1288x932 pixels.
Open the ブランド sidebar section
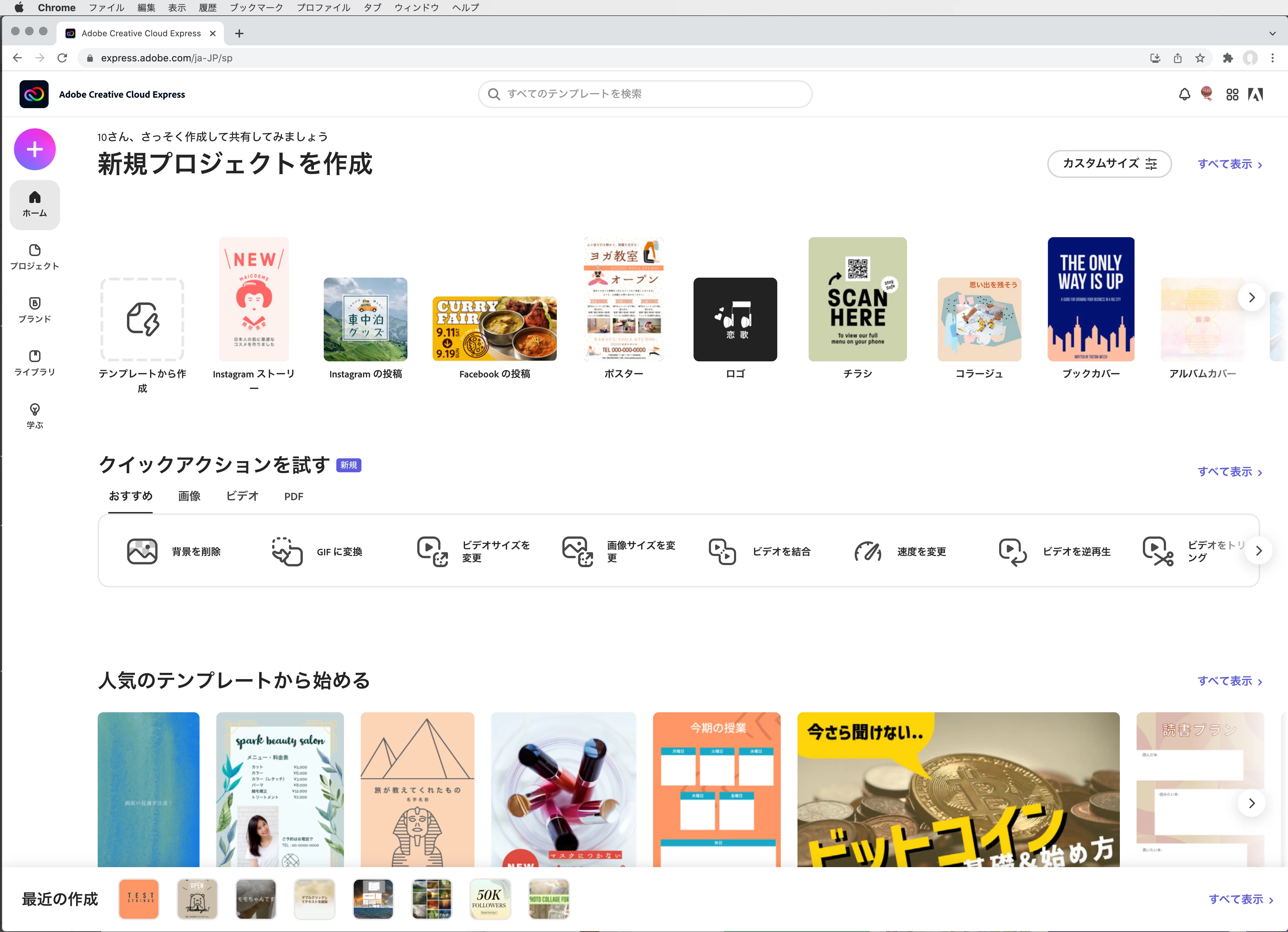35,309
